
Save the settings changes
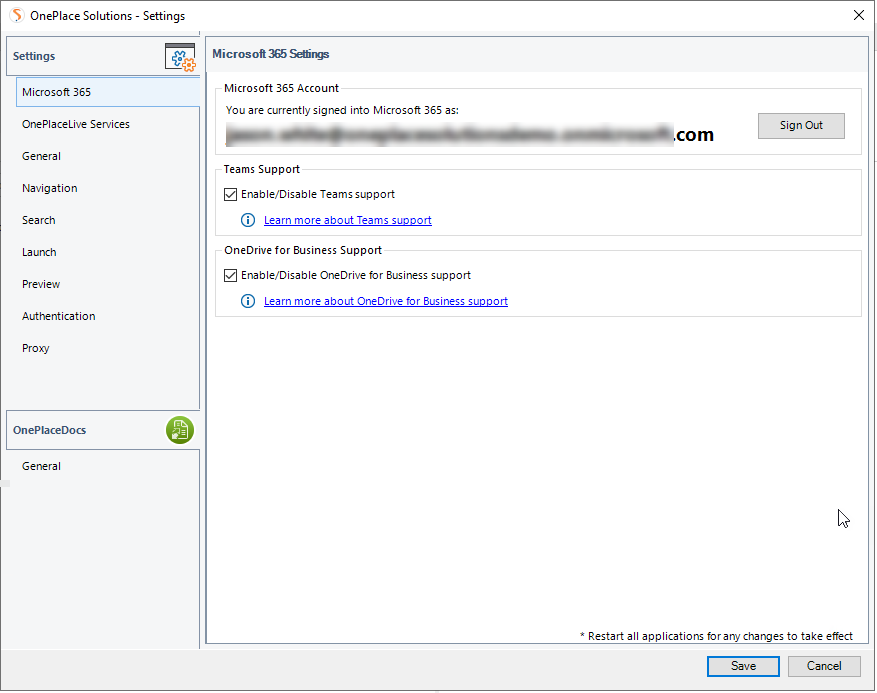pos(743,666)
